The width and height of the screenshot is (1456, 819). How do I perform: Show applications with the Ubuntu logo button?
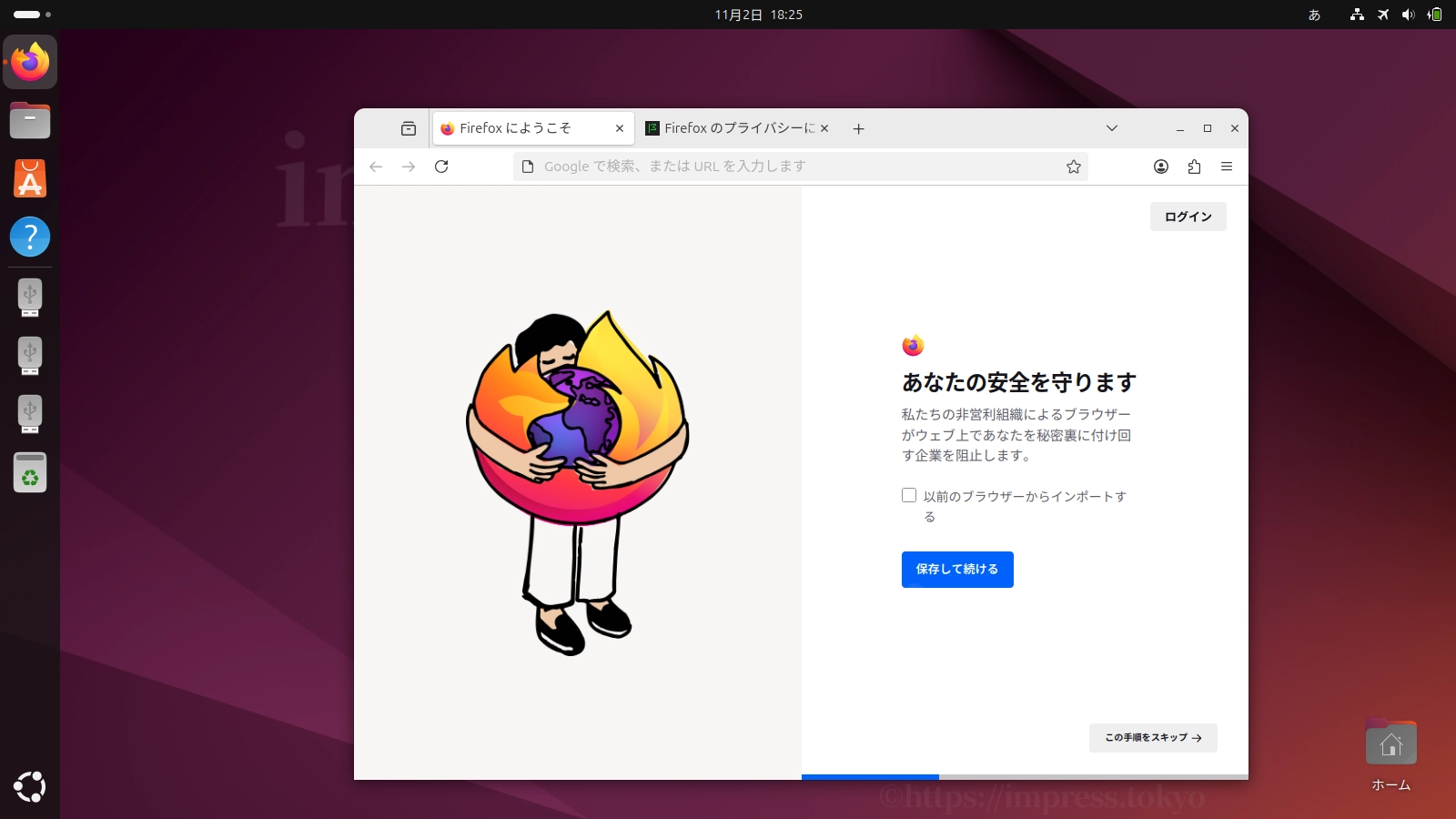(30, 787)
